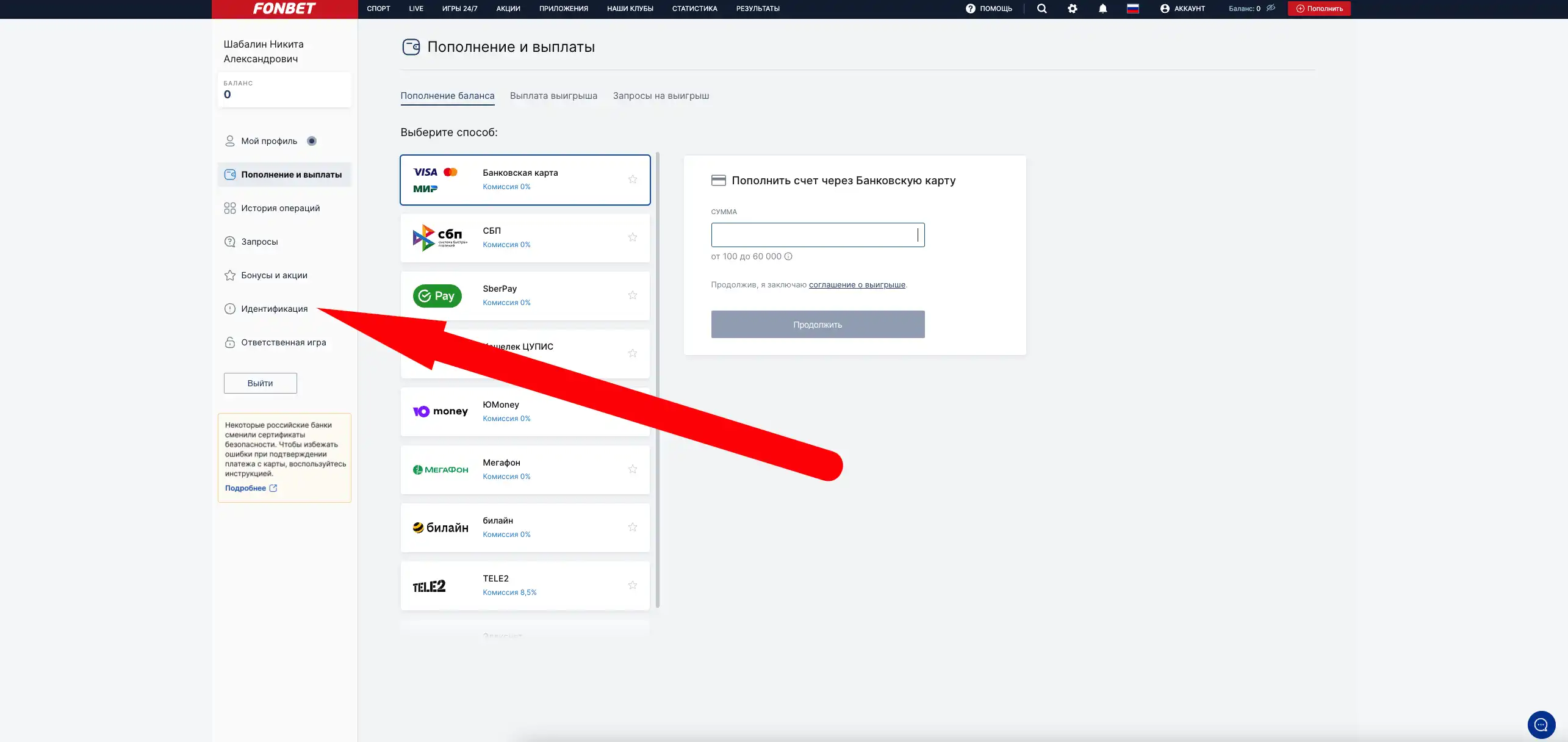Click the билайн logo

[x=441, y=527]
